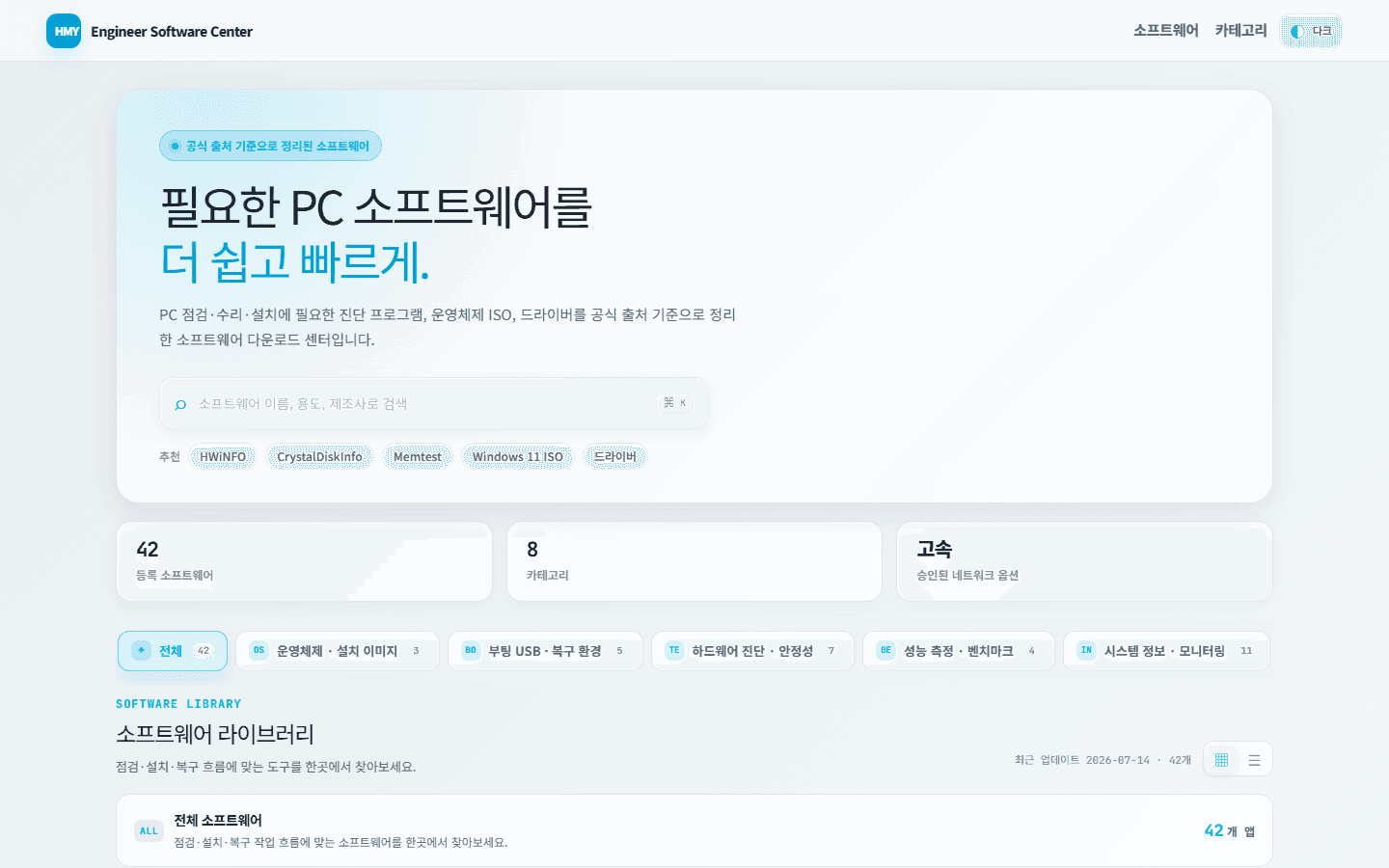Click the ALL badge icon

click(149, 830)
